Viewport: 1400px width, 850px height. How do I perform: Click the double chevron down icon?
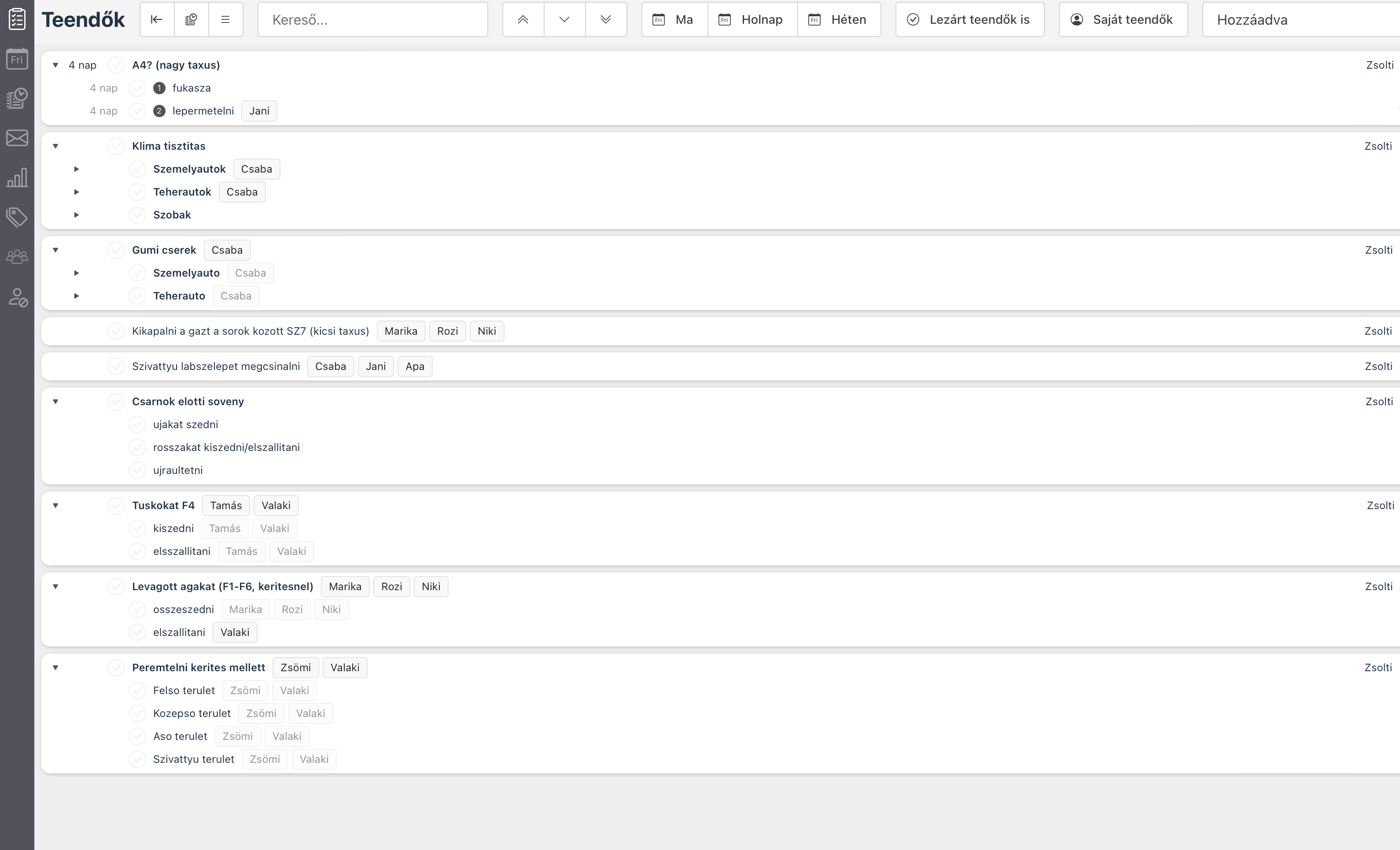(606, 20)
